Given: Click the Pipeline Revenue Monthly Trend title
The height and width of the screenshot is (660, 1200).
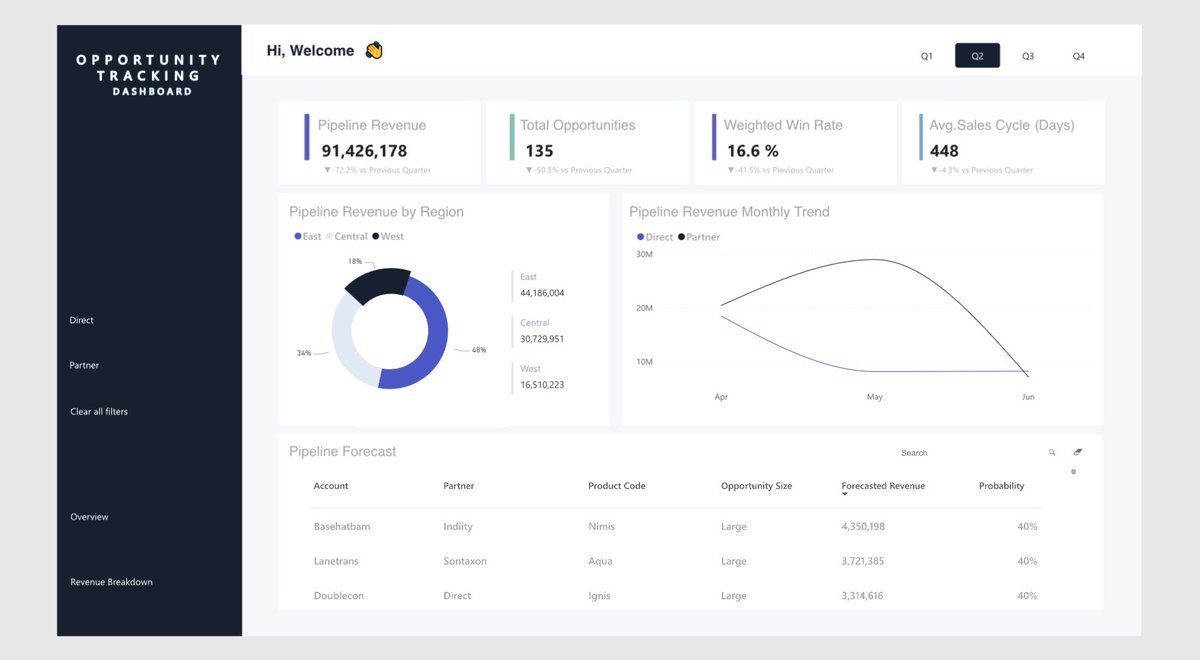Looking at the screenshot, I should pyautogui.click(x=729, y=212).
